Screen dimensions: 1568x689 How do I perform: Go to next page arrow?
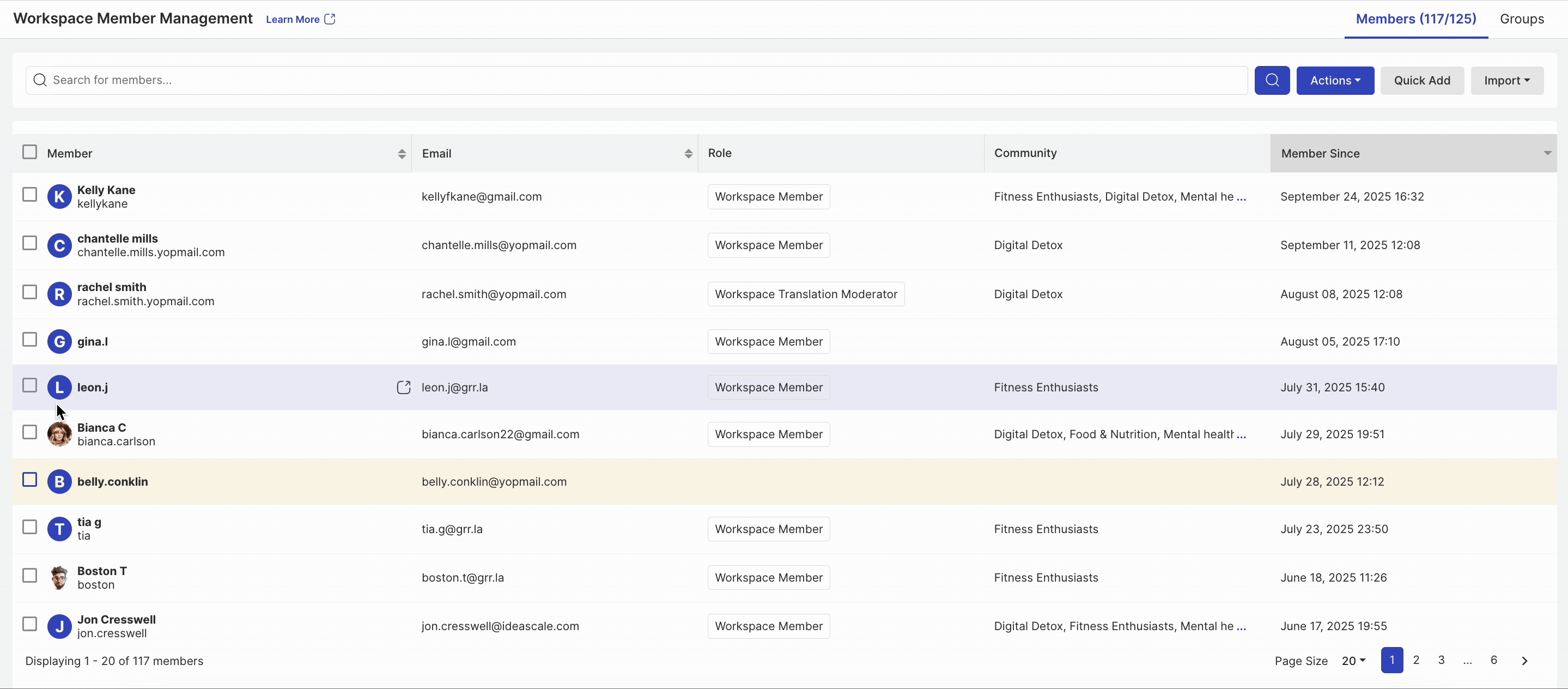(x=1524, y=661)
